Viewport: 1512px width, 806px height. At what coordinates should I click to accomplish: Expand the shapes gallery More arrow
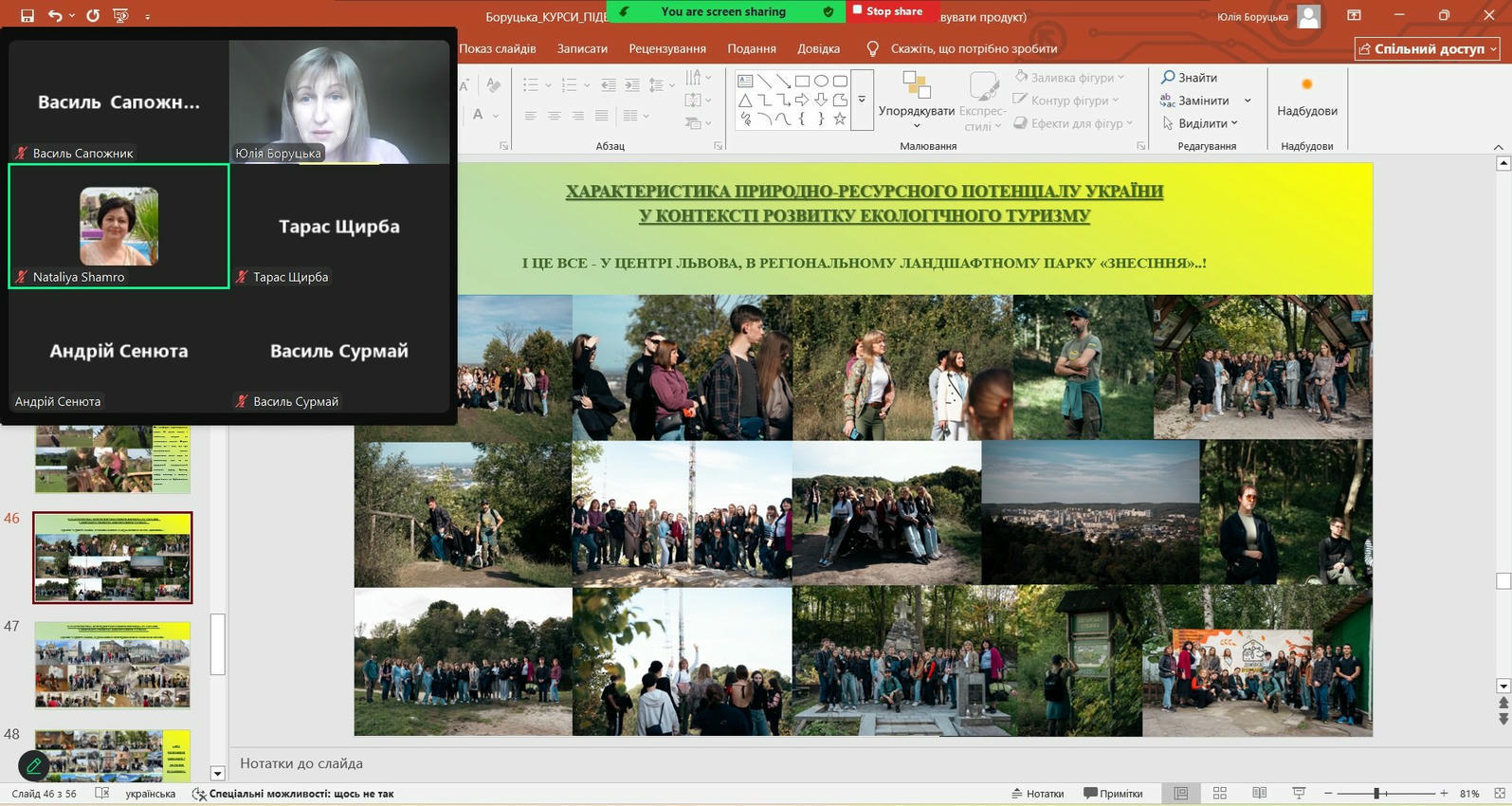coord(862,100)
